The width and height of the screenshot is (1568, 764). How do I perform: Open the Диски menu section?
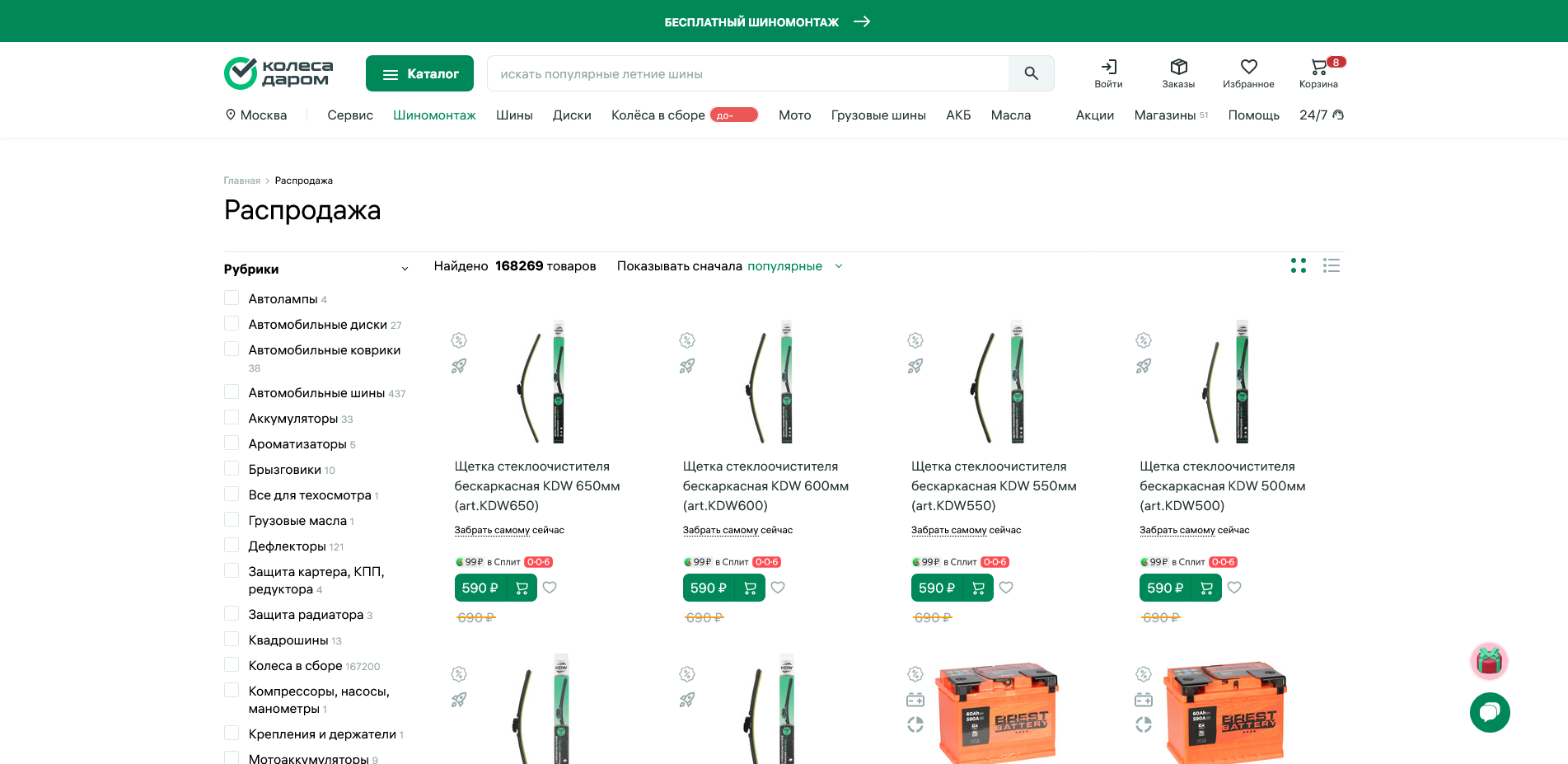572,115
